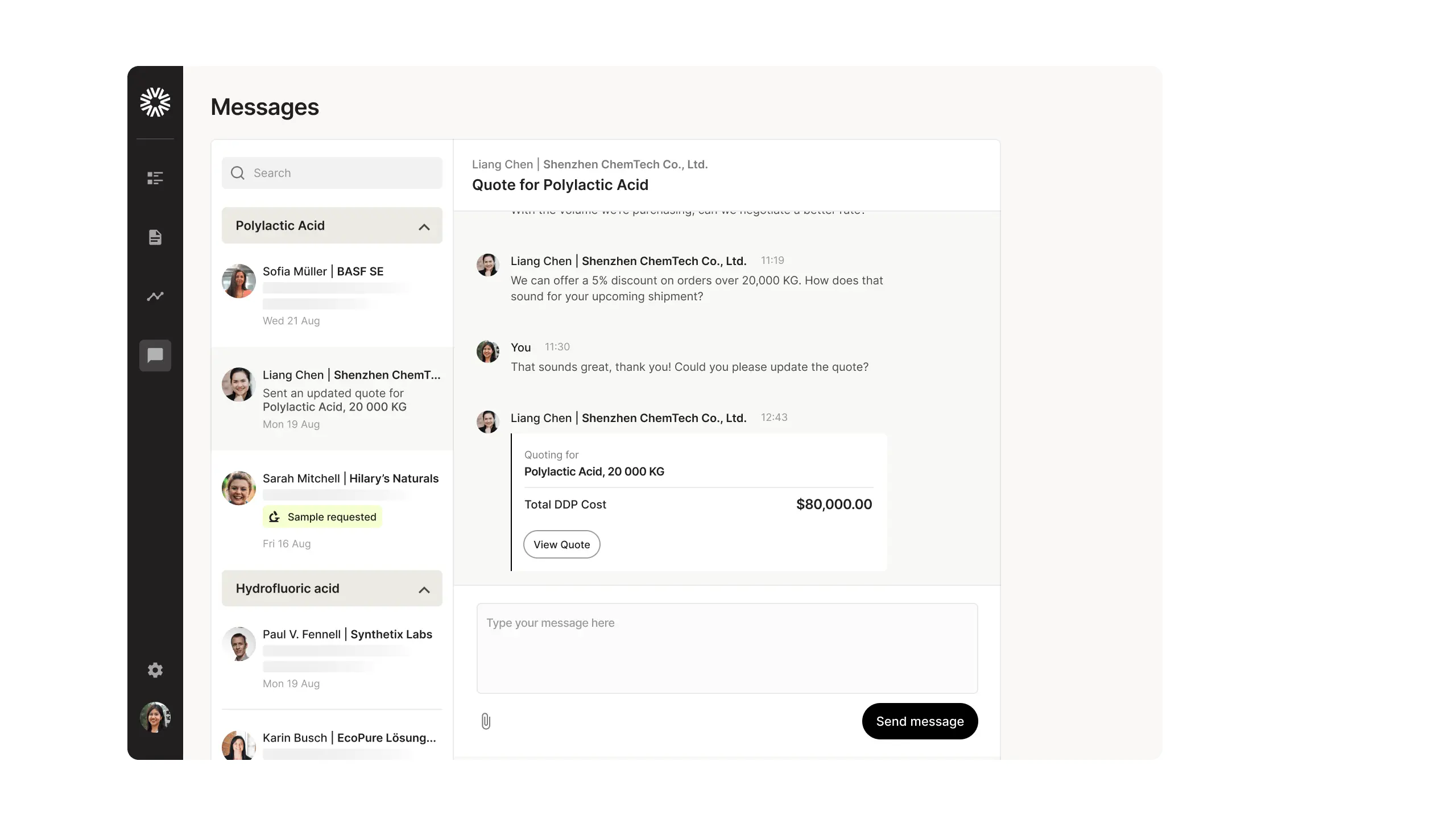Collapse the Polylactic Acid group chevron
This screenshot has width=1456, height=827.
(x=424, y=226)
